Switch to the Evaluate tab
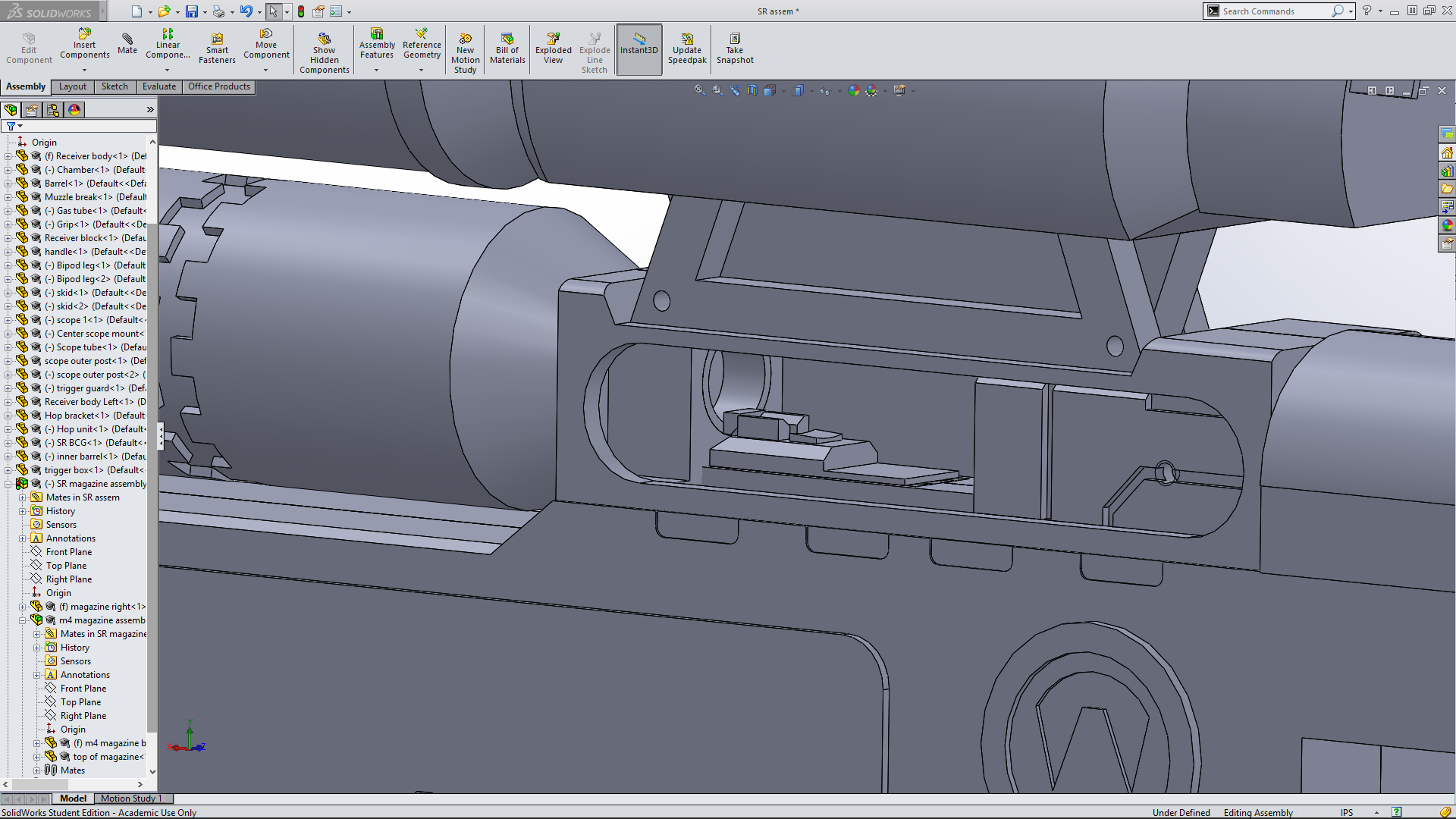Viewport: 1456px width, 819px height. pos(159,86)
